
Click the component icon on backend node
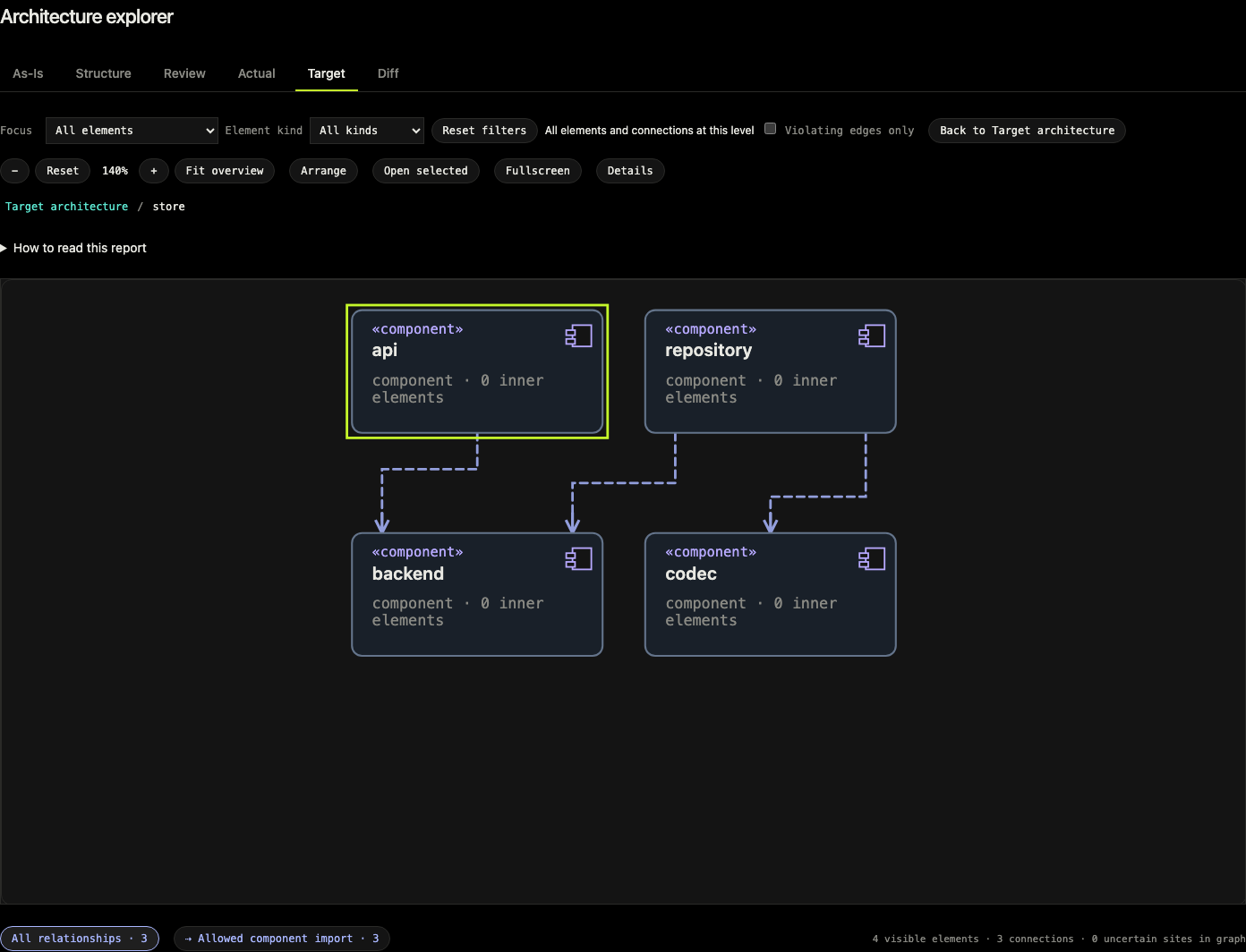[578, 559]
